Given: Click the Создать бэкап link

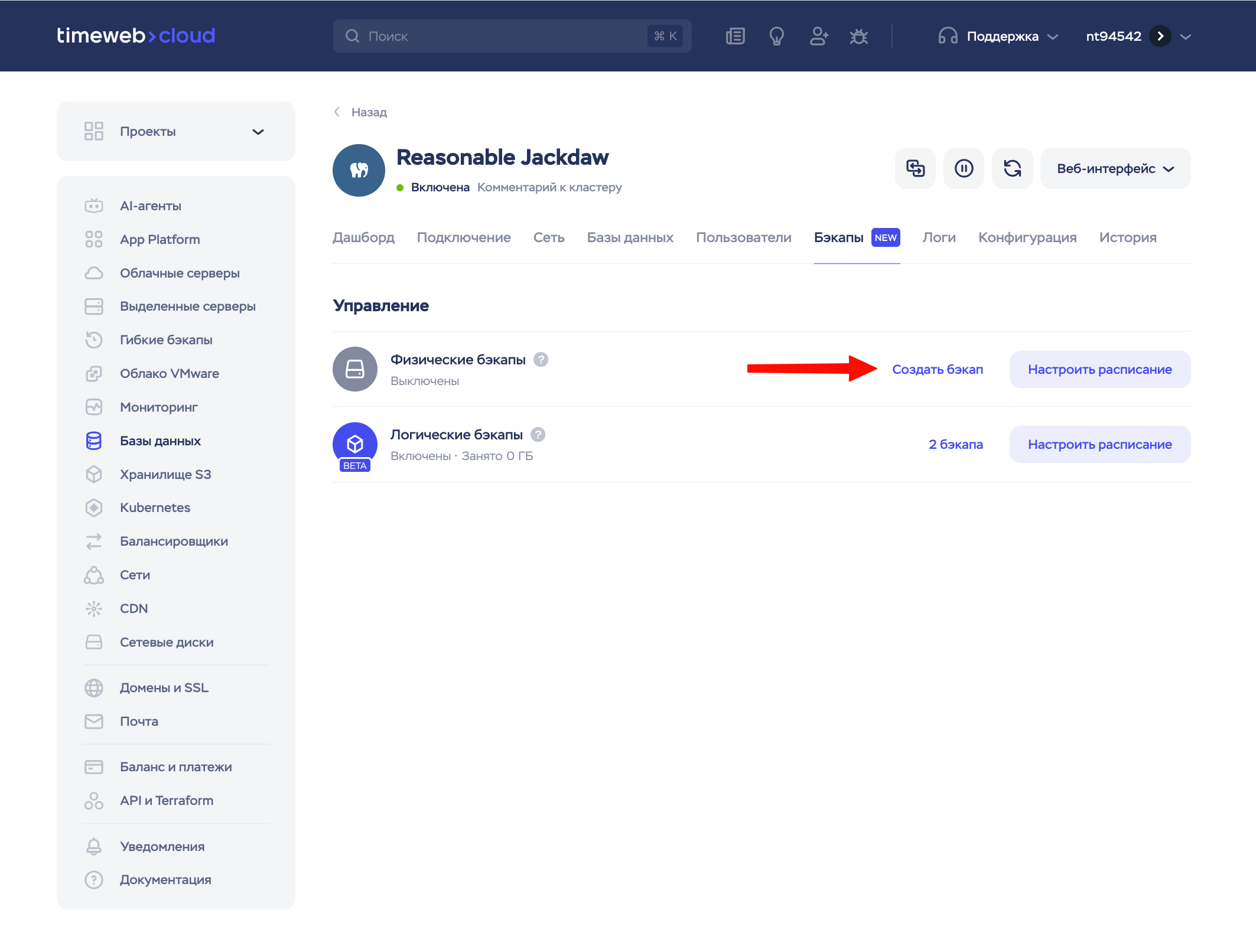Looking at the screenshot, I should click(937, 369).
